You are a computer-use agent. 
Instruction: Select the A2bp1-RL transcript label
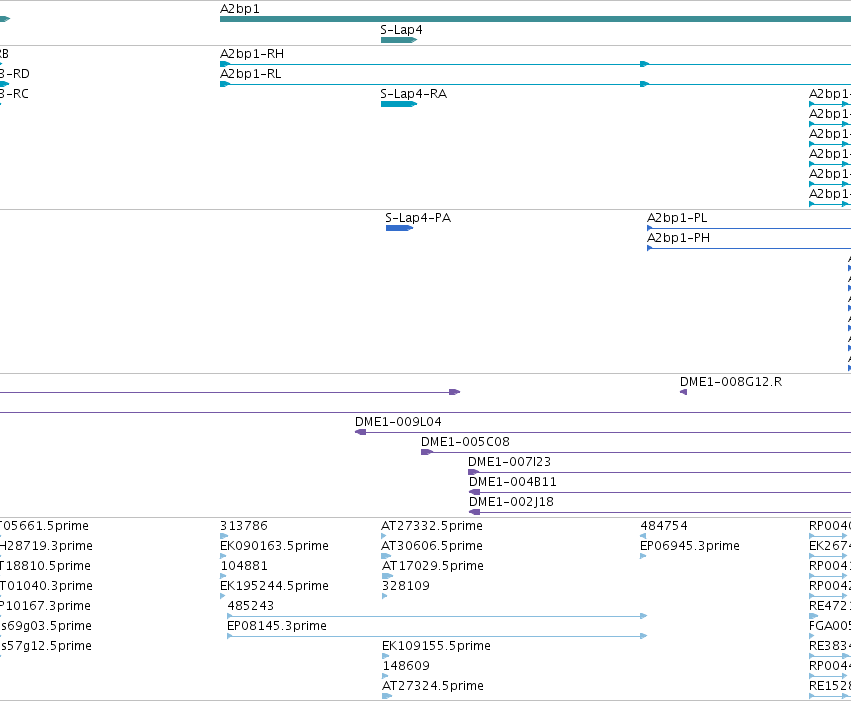point(251,74)
